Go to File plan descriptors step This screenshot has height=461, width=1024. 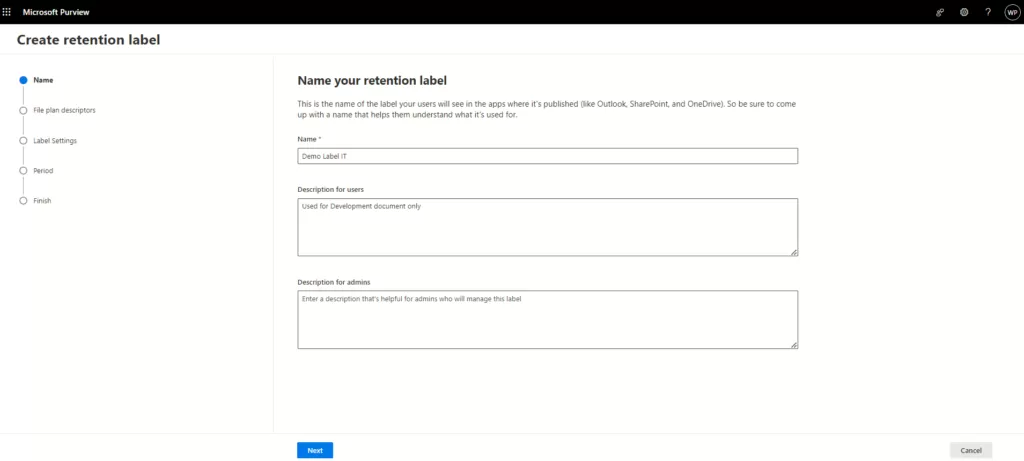pyautogui.click(x=64, y=110)
